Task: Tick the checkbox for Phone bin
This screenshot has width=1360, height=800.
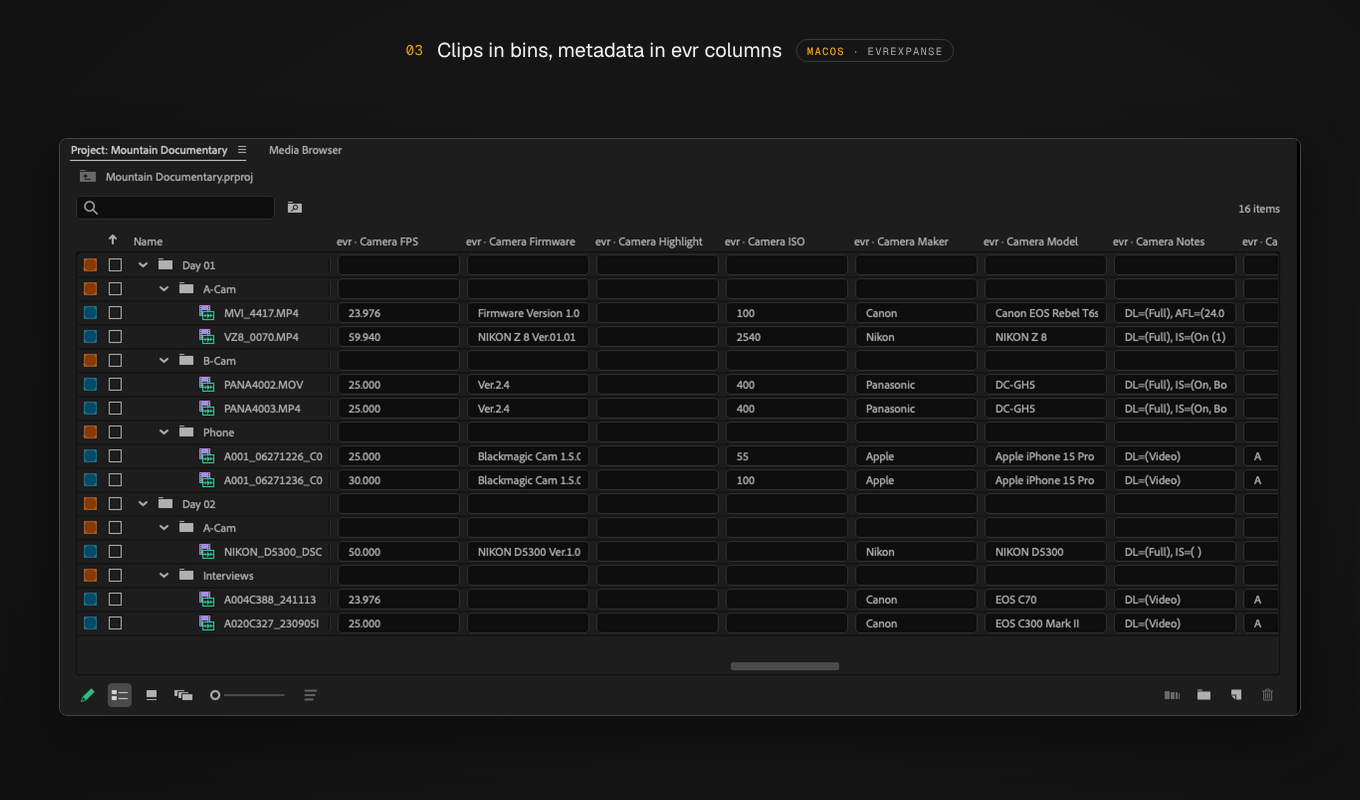Action: tap(115, 432)
